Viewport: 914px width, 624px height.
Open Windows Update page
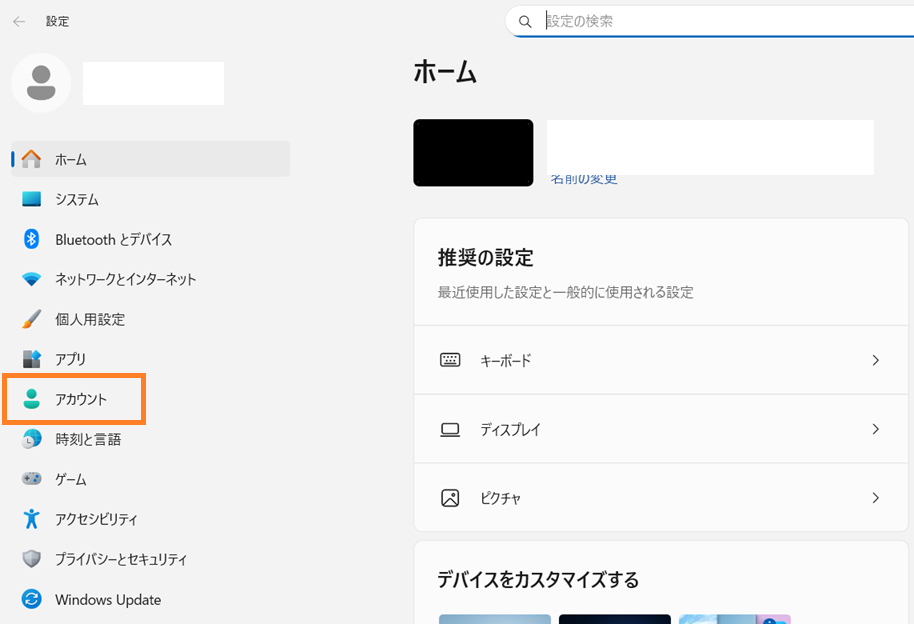coord(150,599)
